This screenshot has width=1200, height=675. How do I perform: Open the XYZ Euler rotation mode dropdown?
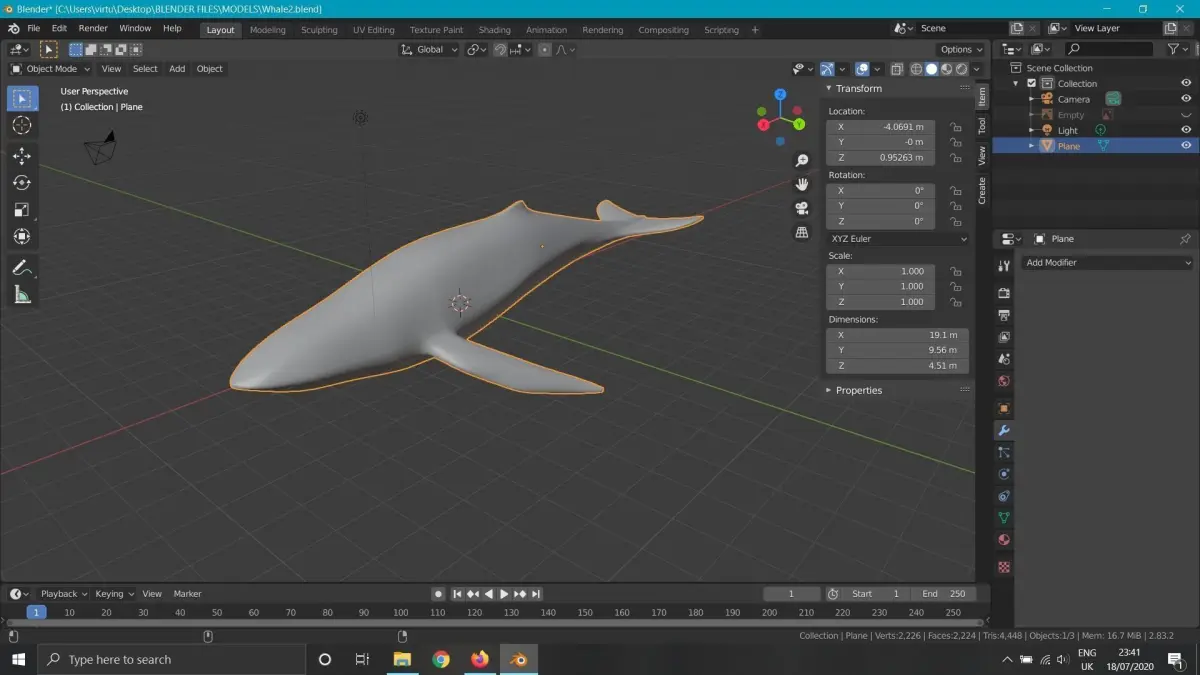(898, 239)
